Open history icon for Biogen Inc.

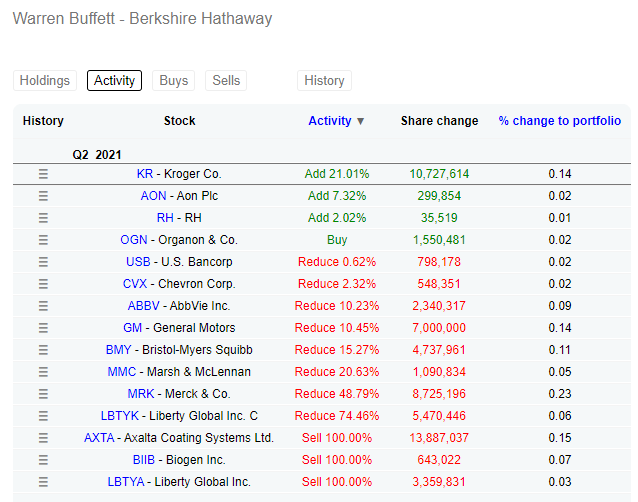tap(43, 460)
